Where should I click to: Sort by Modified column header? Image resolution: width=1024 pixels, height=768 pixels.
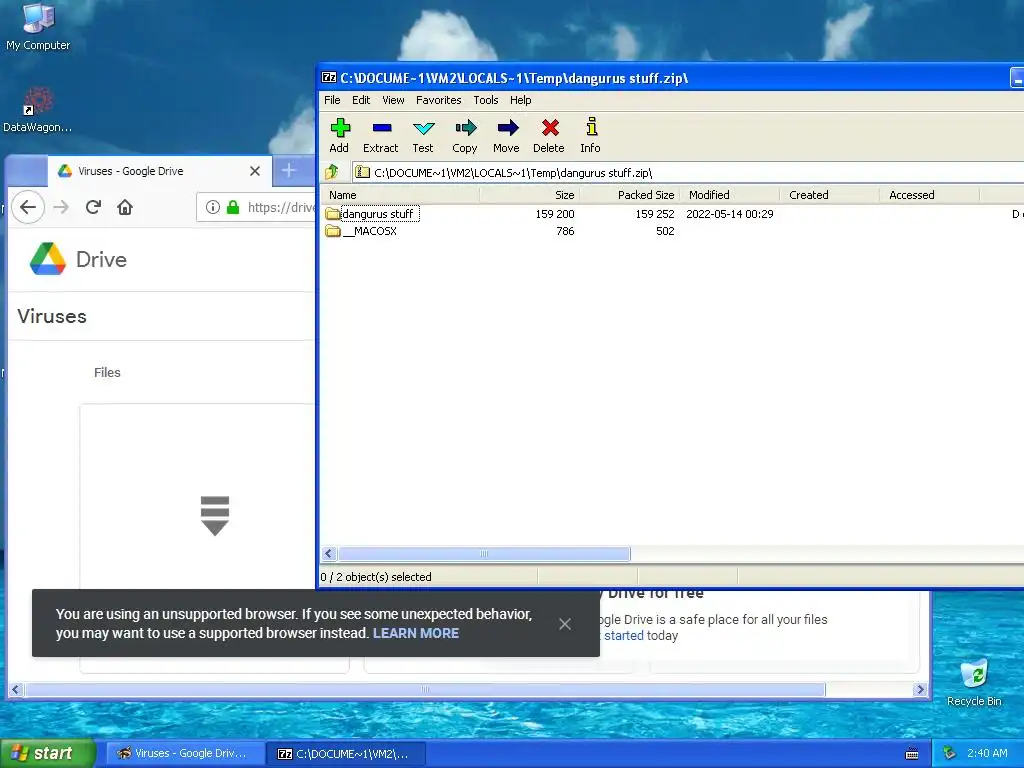click(729, 195)
